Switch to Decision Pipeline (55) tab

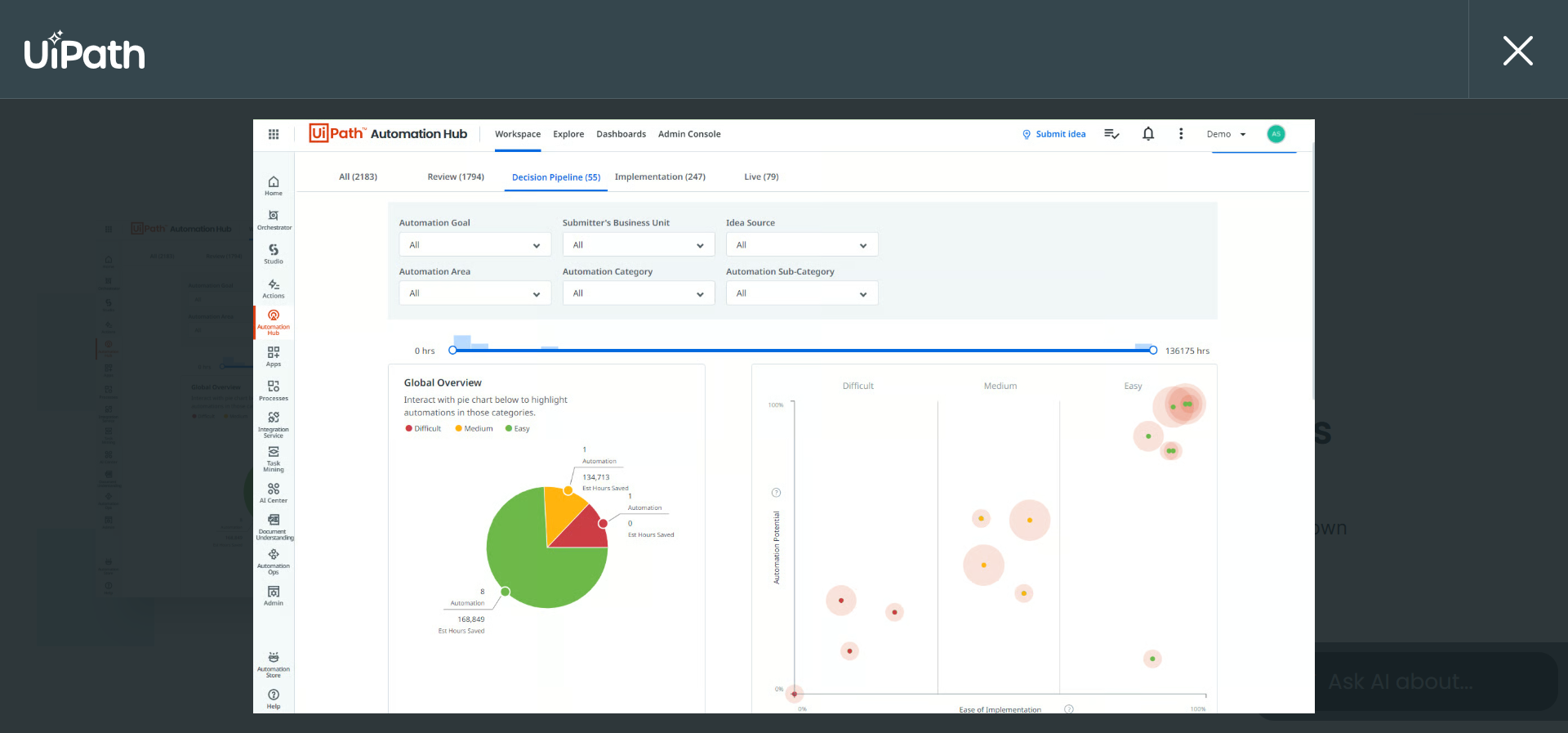pos(556,177)
